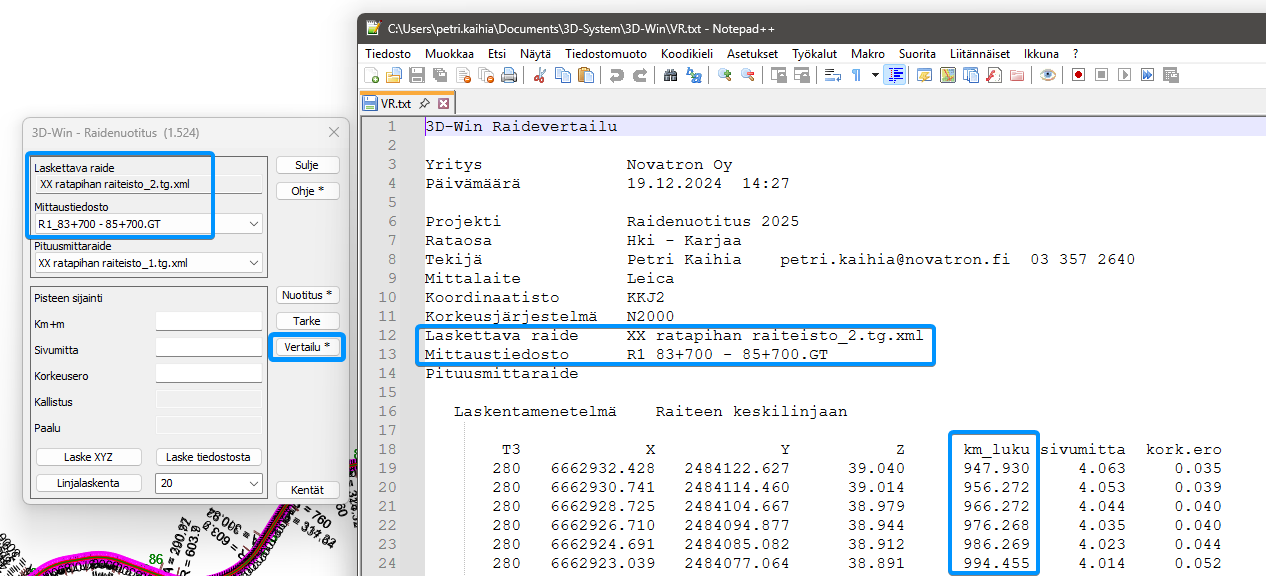
Task: Click the Cut scissors icon
Action: pos(540,75)
